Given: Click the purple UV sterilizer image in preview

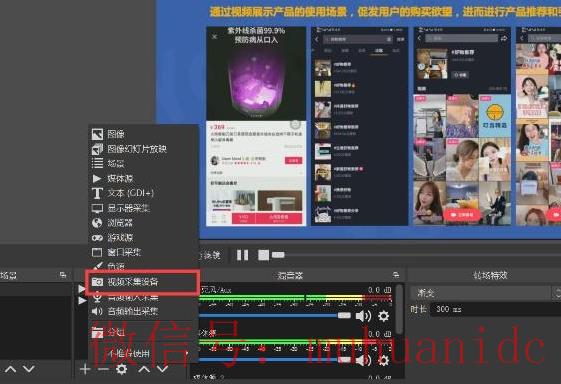Looking at the screenshot, I should click(x=256, y=73).
